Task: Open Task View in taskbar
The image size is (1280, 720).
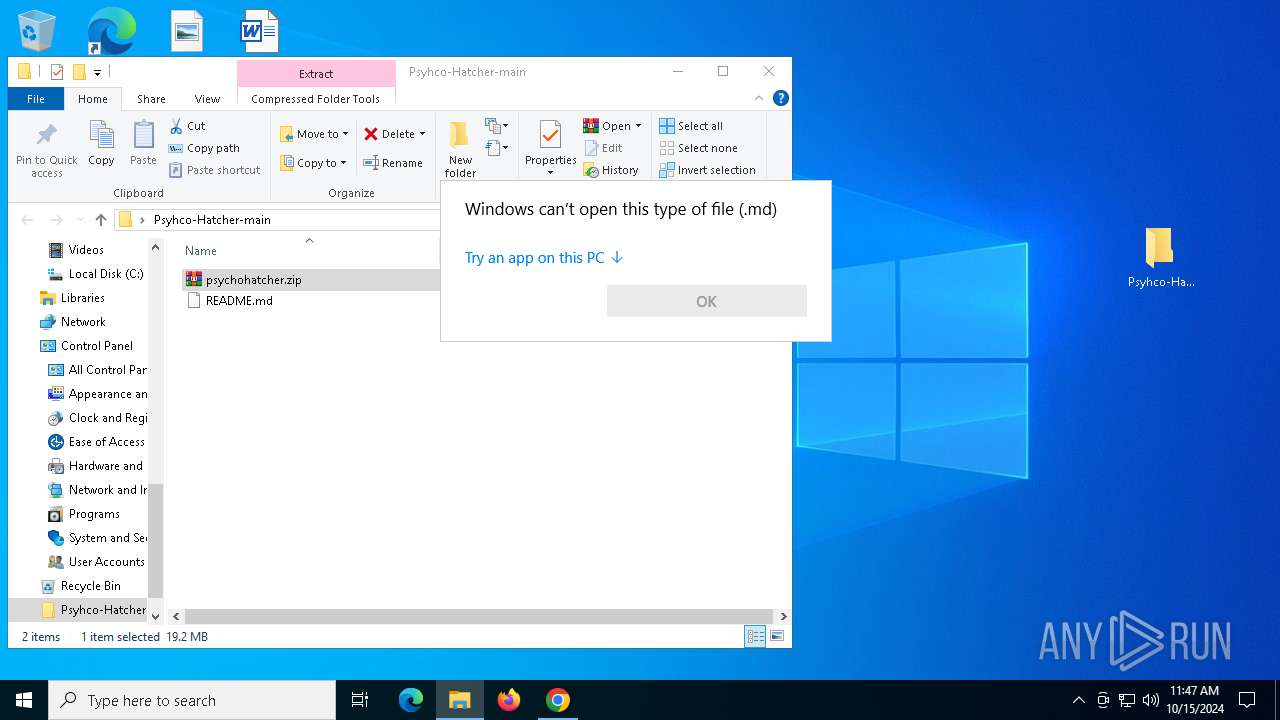Action: click(x=360, y=700)
